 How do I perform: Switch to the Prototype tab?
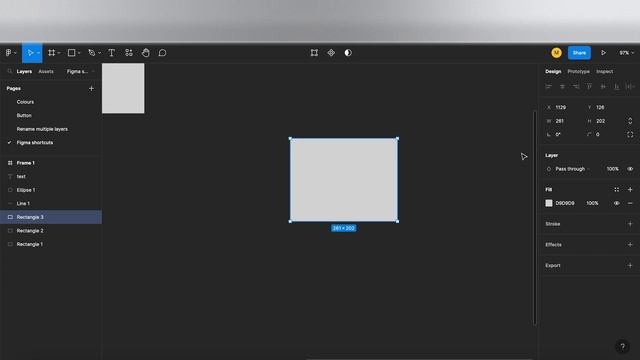[x=578, y=71]
